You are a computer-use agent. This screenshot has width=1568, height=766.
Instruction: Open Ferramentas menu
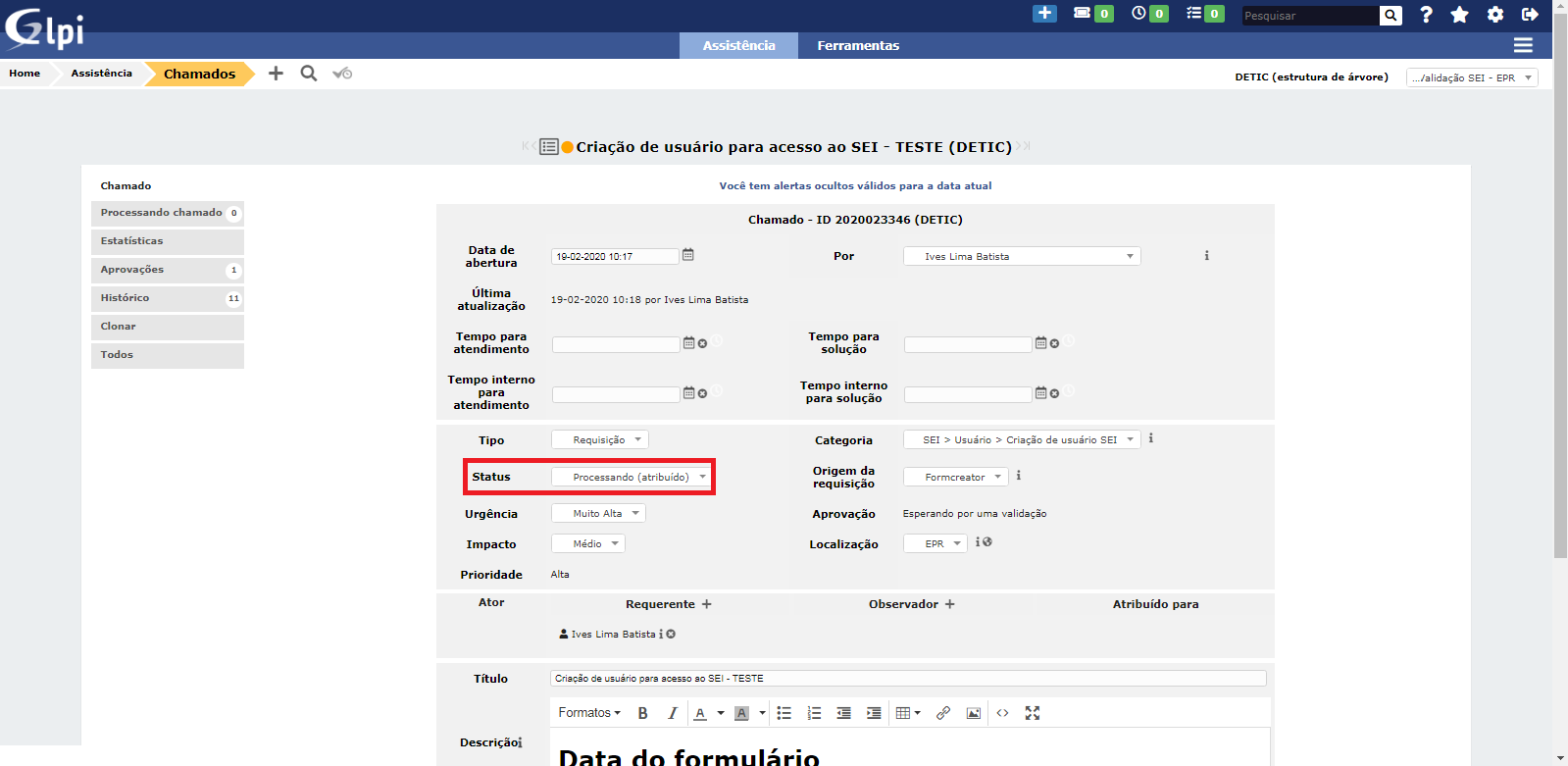click(x=858, y=45)
